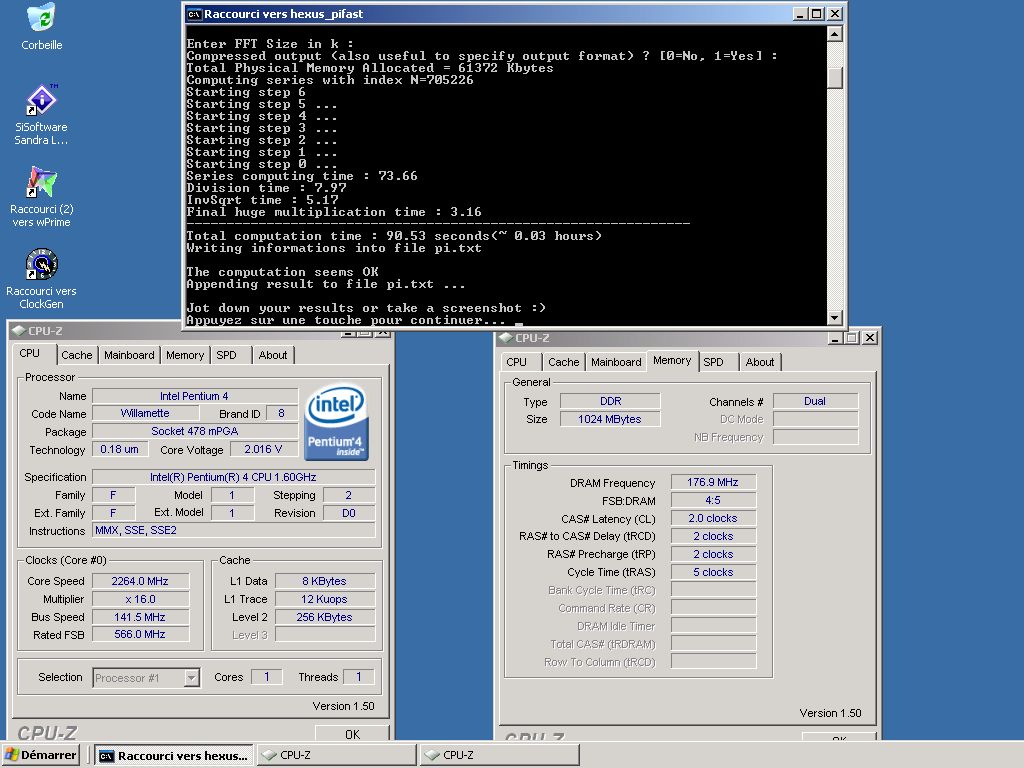The image size is (1024, 768).
Task: Click the specification Pentium 4 CPU 1.60GHz field
Action: (x=233, y=477)
